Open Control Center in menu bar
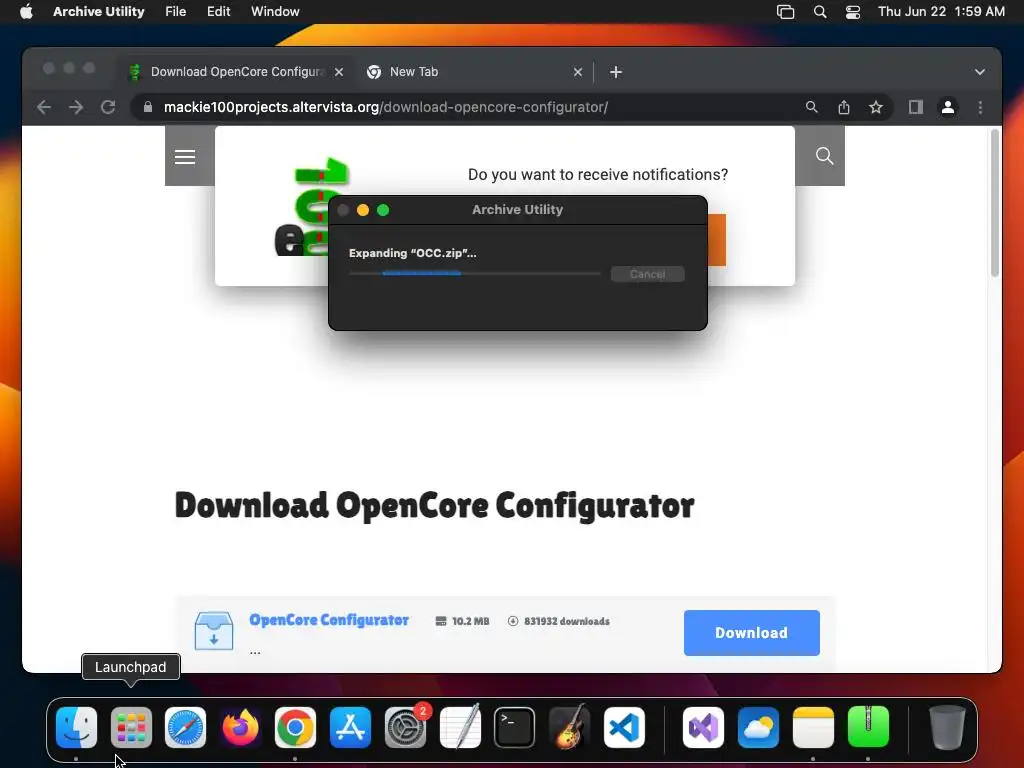Screen dimensions: 1024x768 [x=853, y=11]
